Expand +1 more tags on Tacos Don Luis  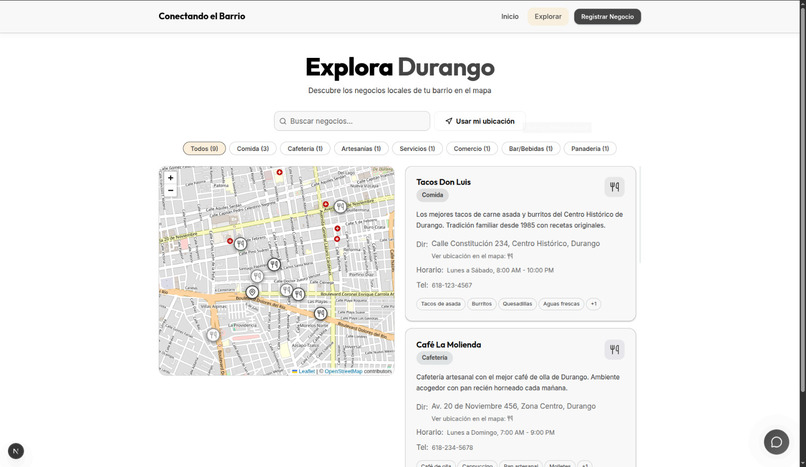[x=594, y=304]
